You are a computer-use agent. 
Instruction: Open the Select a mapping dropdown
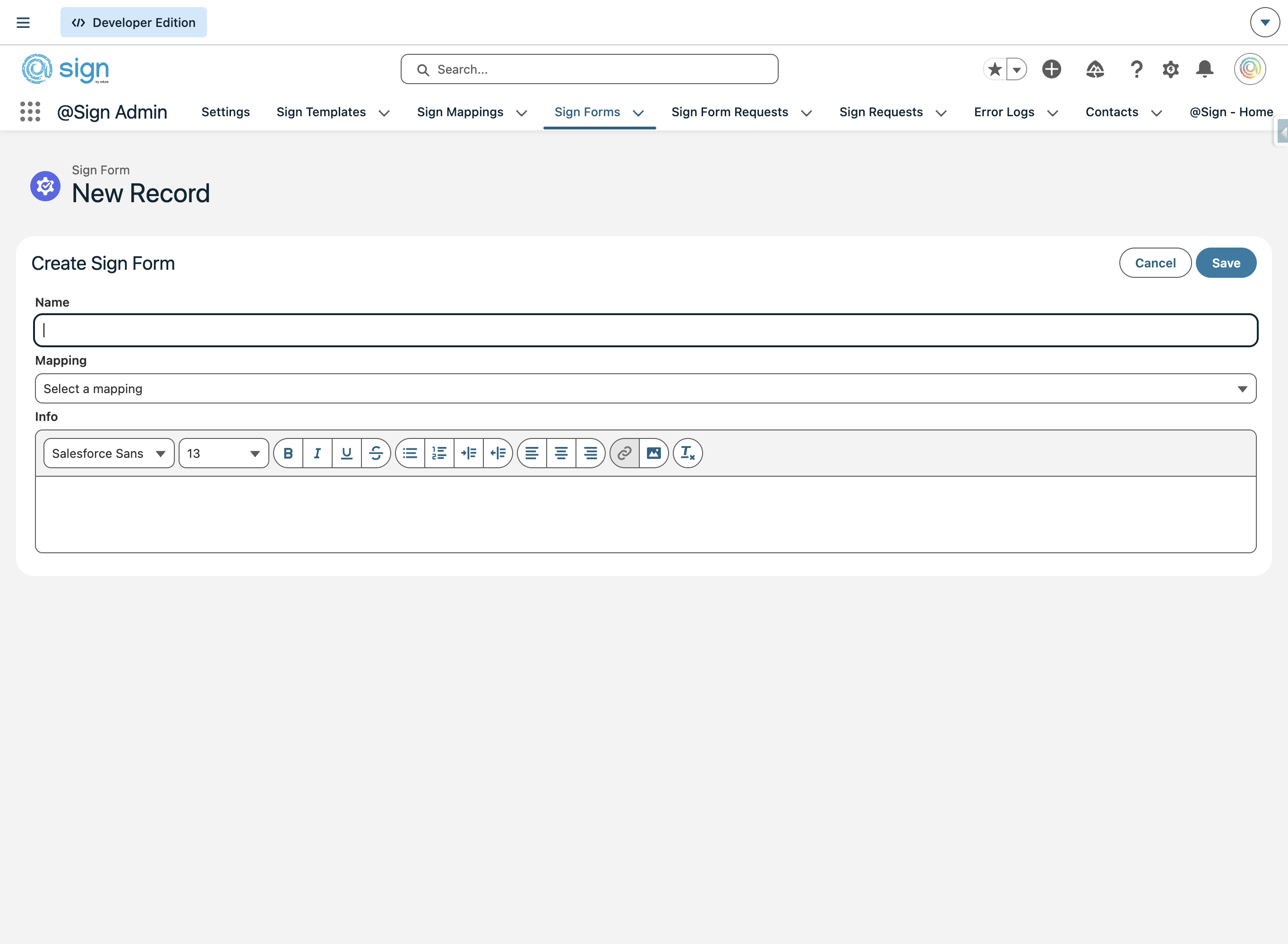click(645, 388)
